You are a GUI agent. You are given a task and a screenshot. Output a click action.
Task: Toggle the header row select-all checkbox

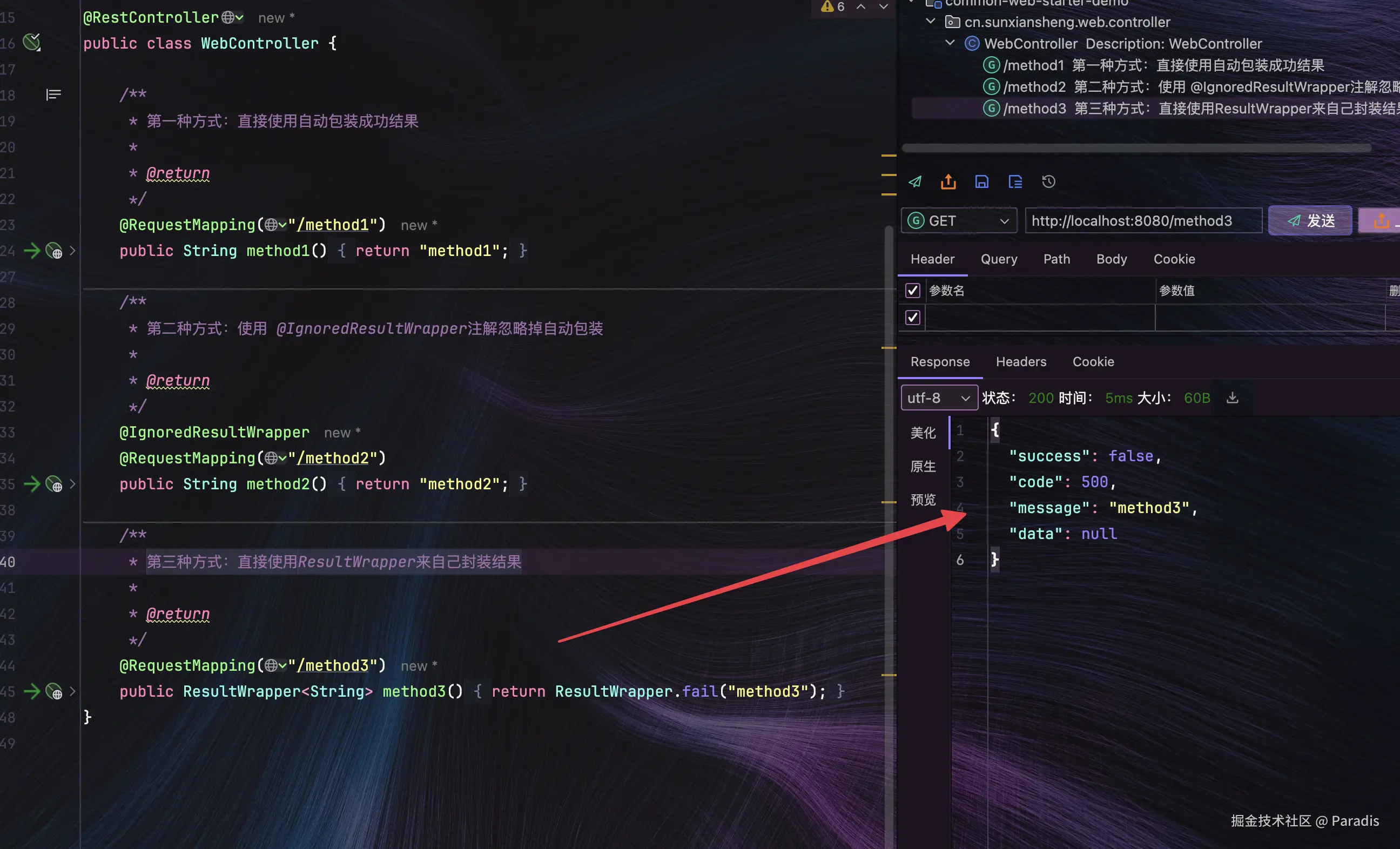point(912,291)
